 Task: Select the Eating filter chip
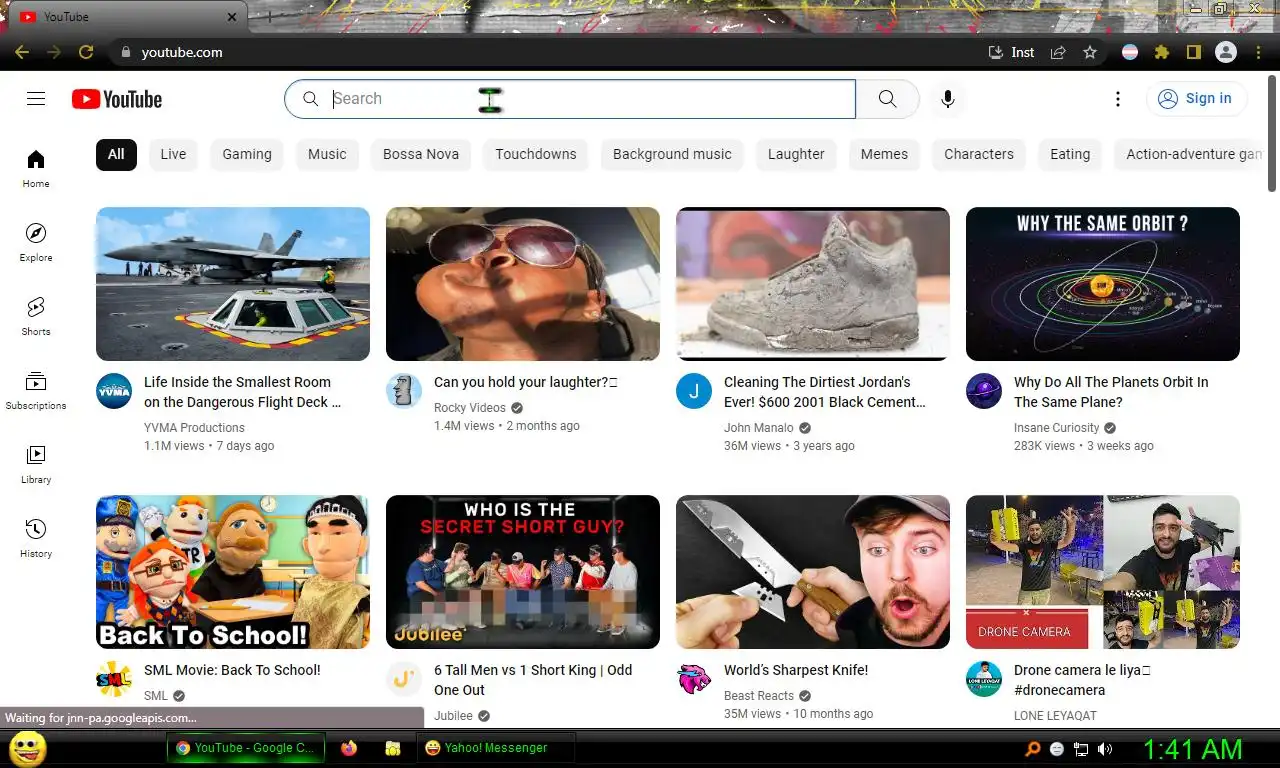point(1070,154)
